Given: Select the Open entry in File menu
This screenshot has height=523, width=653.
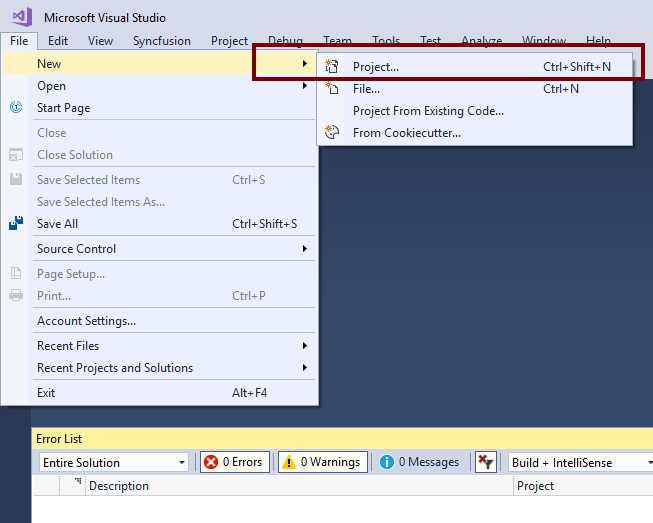Looking at the screenshot, I should pos(160,86).
